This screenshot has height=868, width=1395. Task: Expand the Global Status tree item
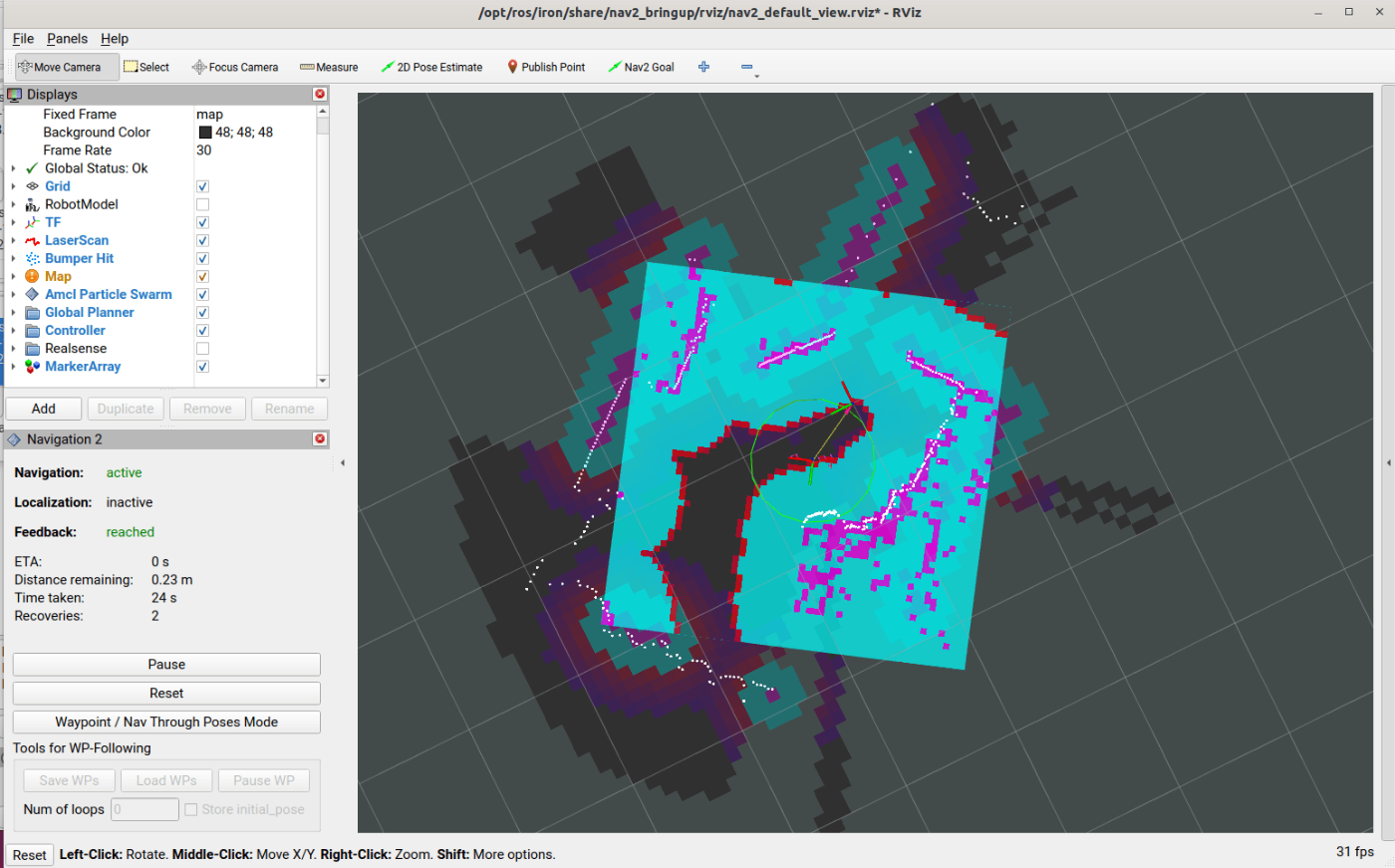point(13,168)
